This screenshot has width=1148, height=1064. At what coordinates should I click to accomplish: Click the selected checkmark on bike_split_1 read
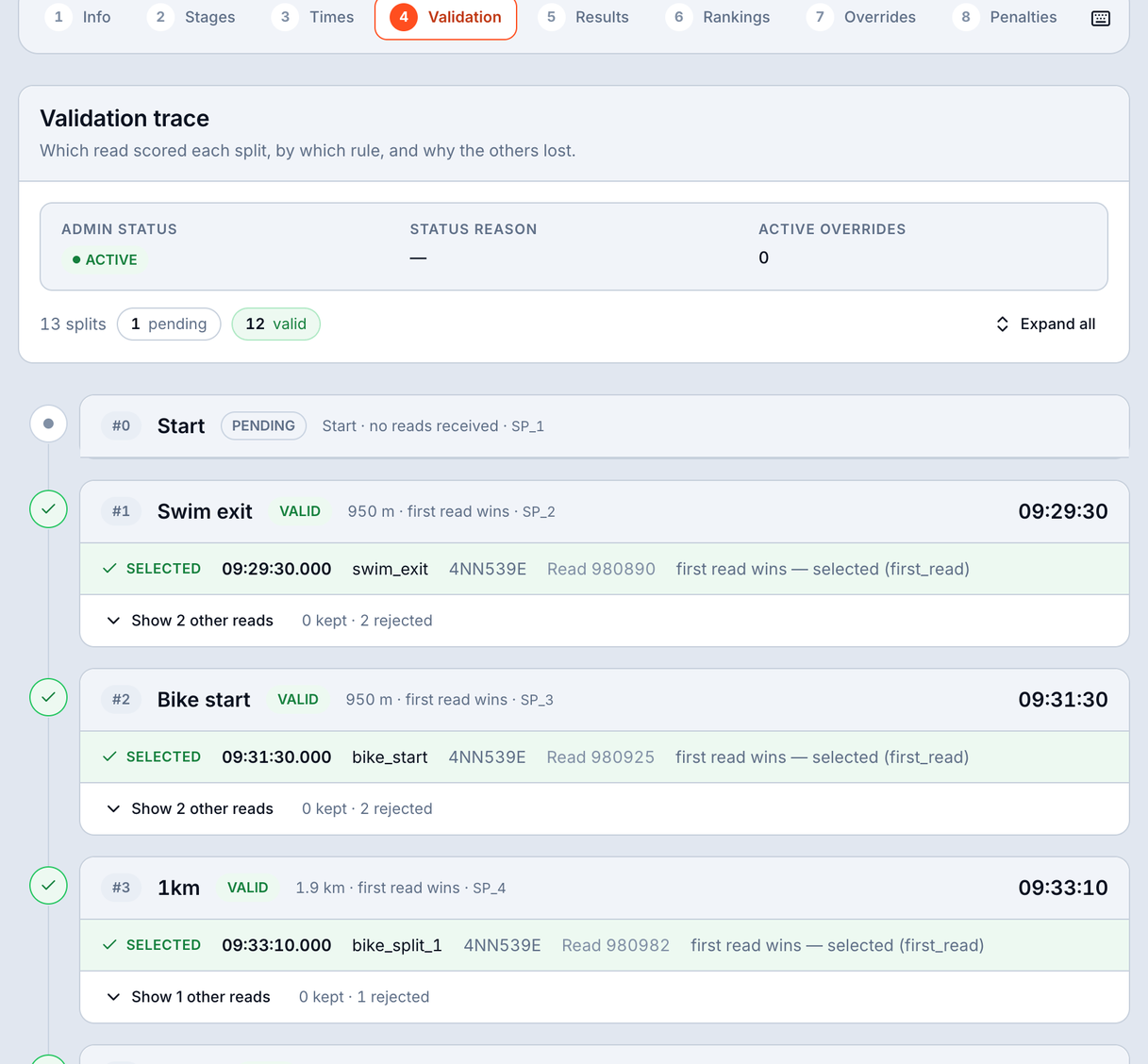coord(109,945)
